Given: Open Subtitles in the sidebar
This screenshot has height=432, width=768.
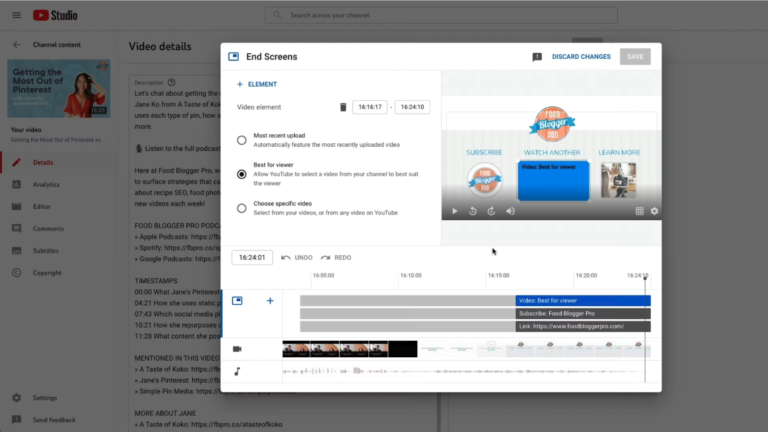Looking at the screenshot, I should click(x=46, y=250).
